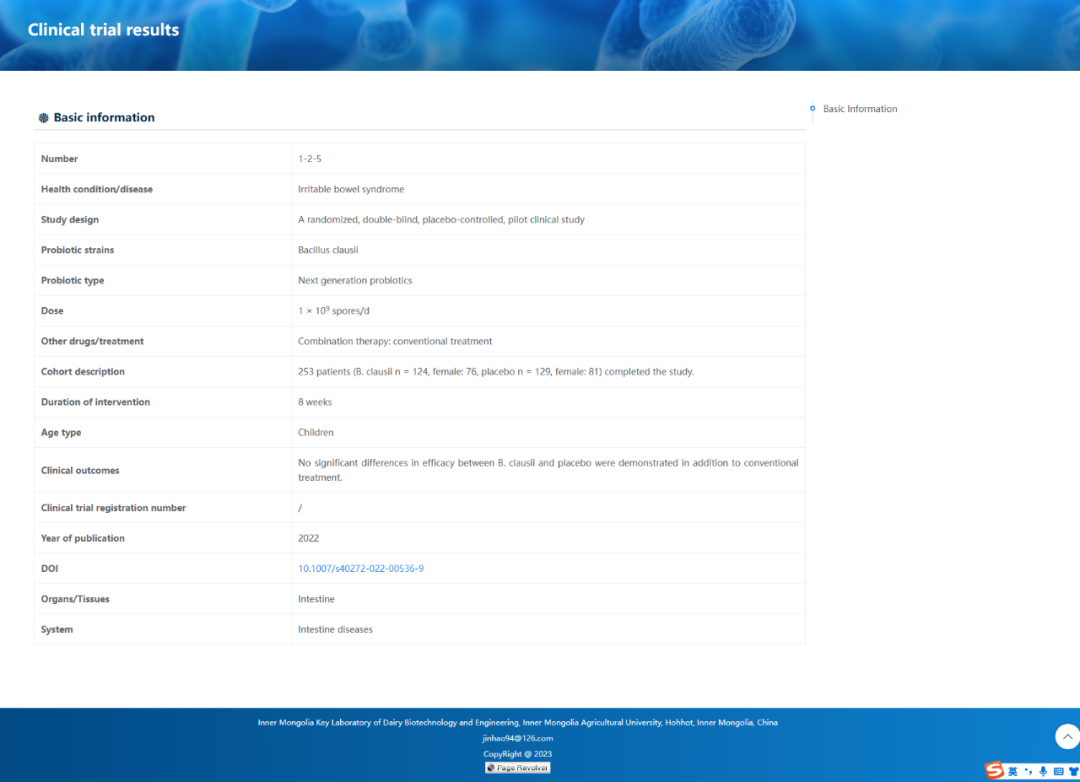Click the Next generation probiotics value
The width and height of the screenshot is (1080, 782).
pos(355,280)
